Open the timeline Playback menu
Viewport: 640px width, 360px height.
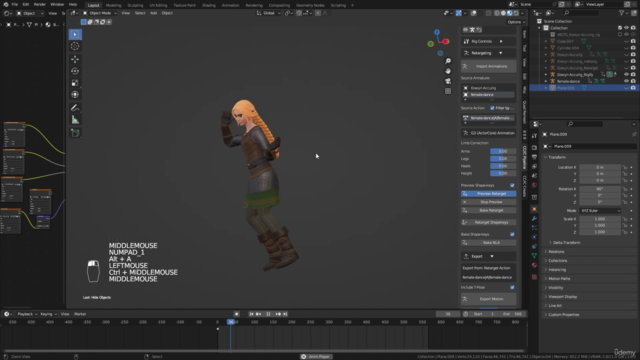(x=27, y=314)
